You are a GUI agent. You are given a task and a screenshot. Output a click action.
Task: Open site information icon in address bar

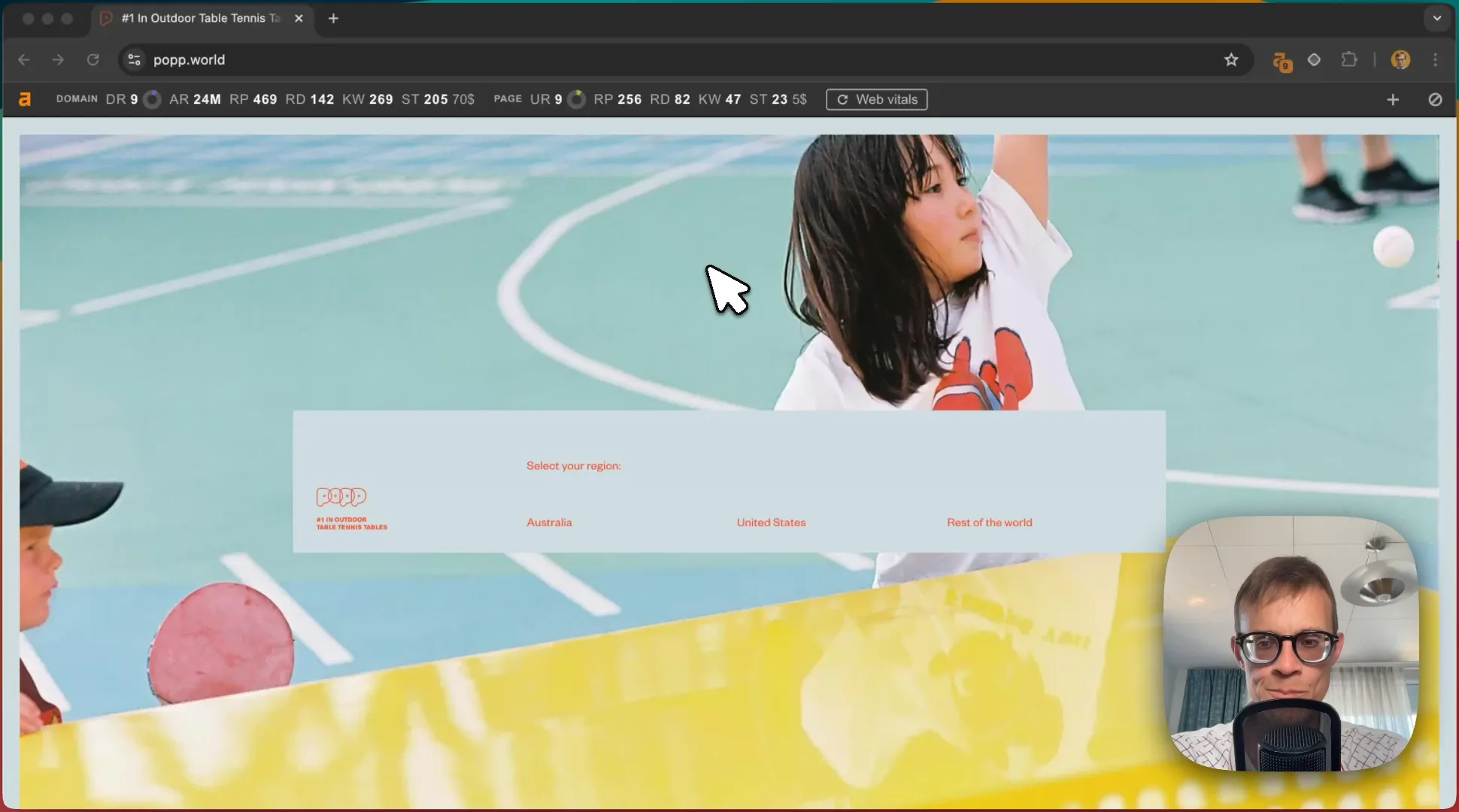134,59
